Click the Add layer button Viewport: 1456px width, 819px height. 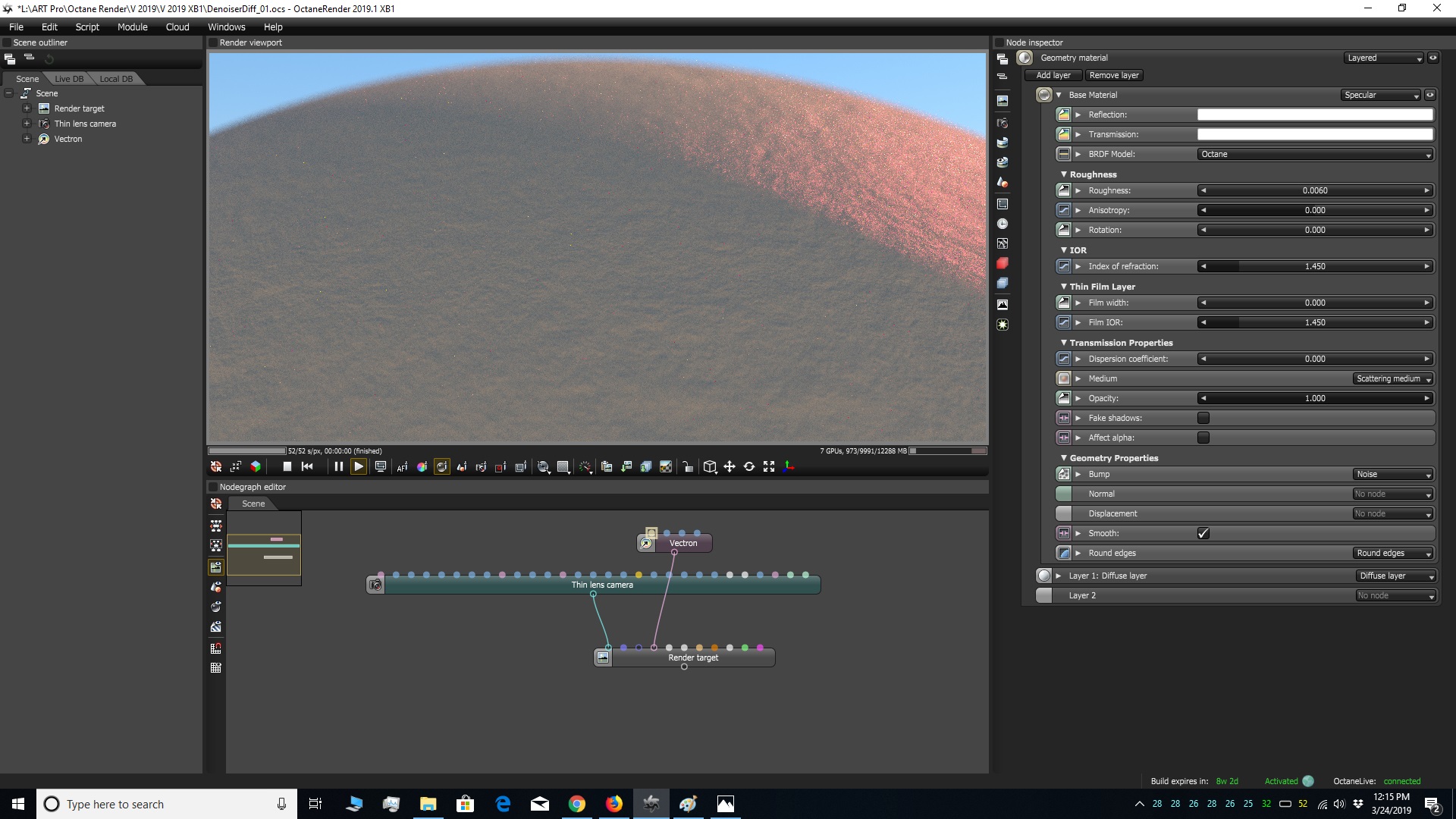1053,75
